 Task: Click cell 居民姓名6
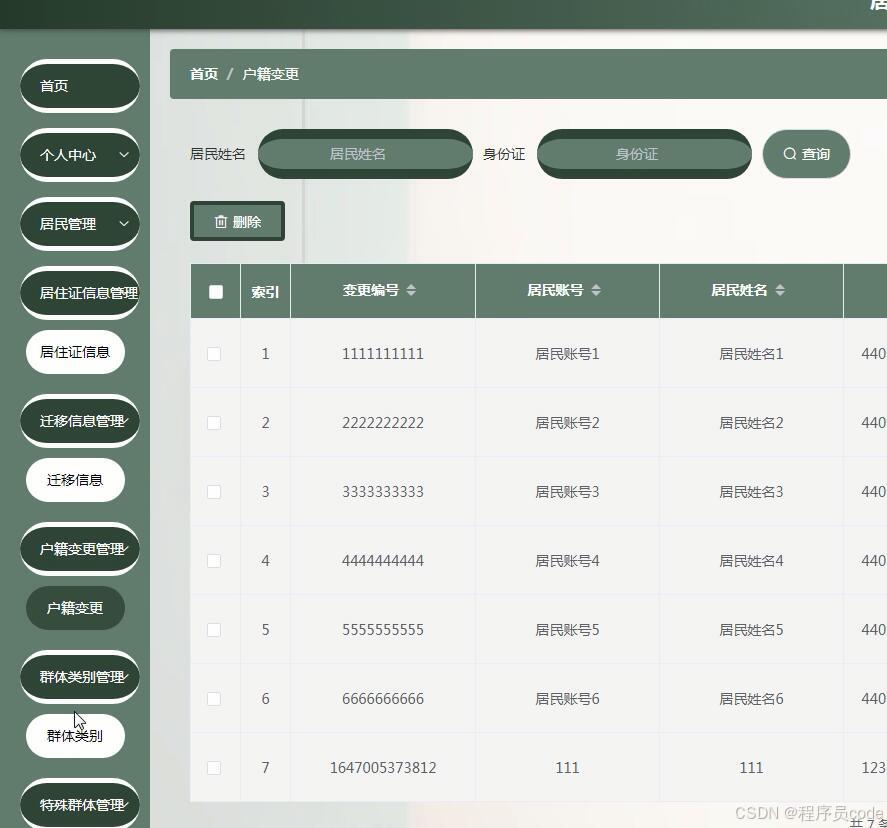751,699
